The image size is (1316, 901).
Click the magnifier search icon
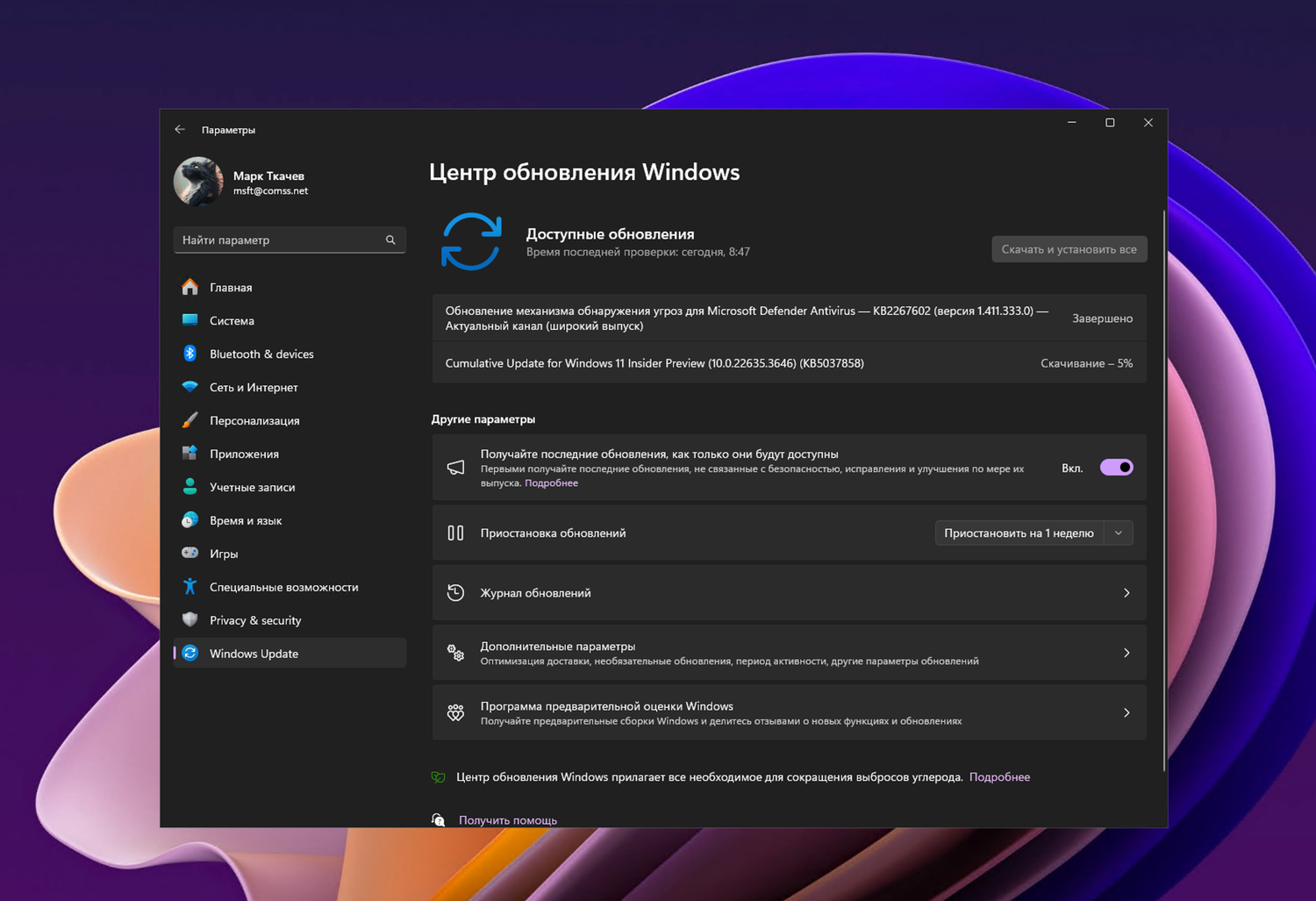click(390, 240)
